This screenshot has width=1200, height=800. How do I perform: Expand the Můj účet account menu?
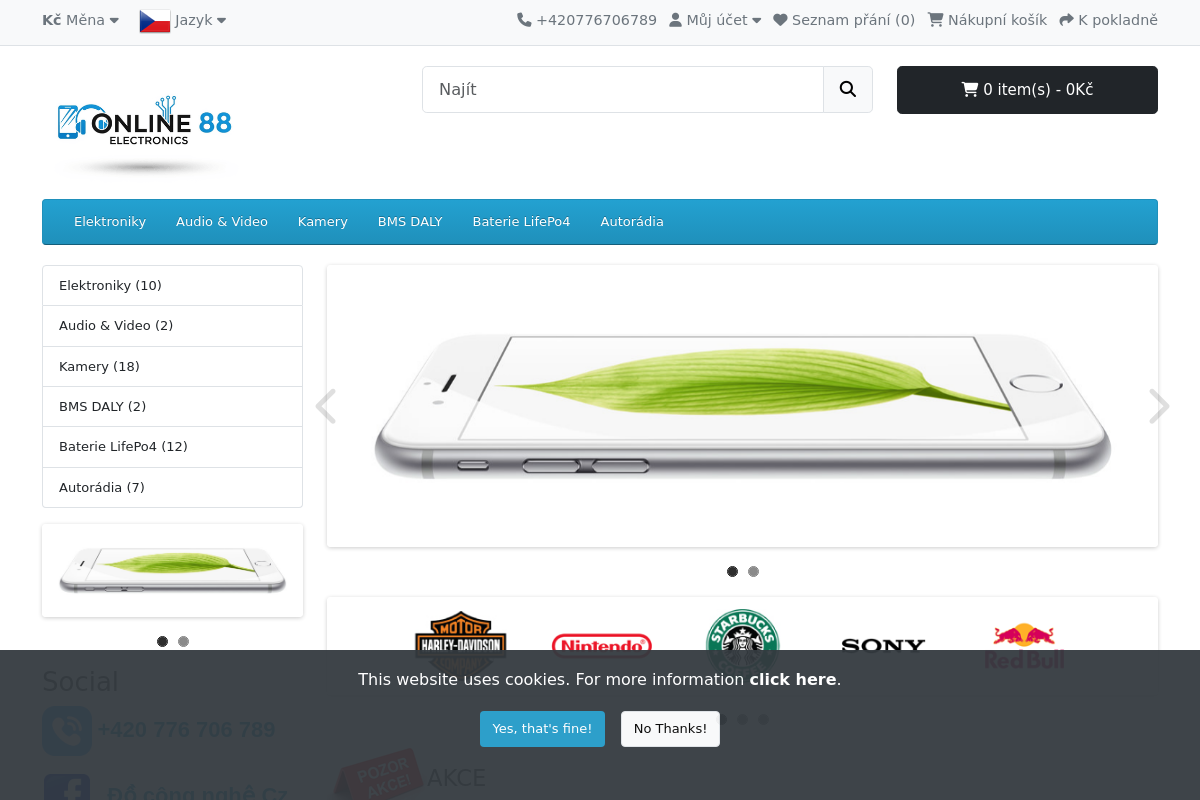[715, 20]
